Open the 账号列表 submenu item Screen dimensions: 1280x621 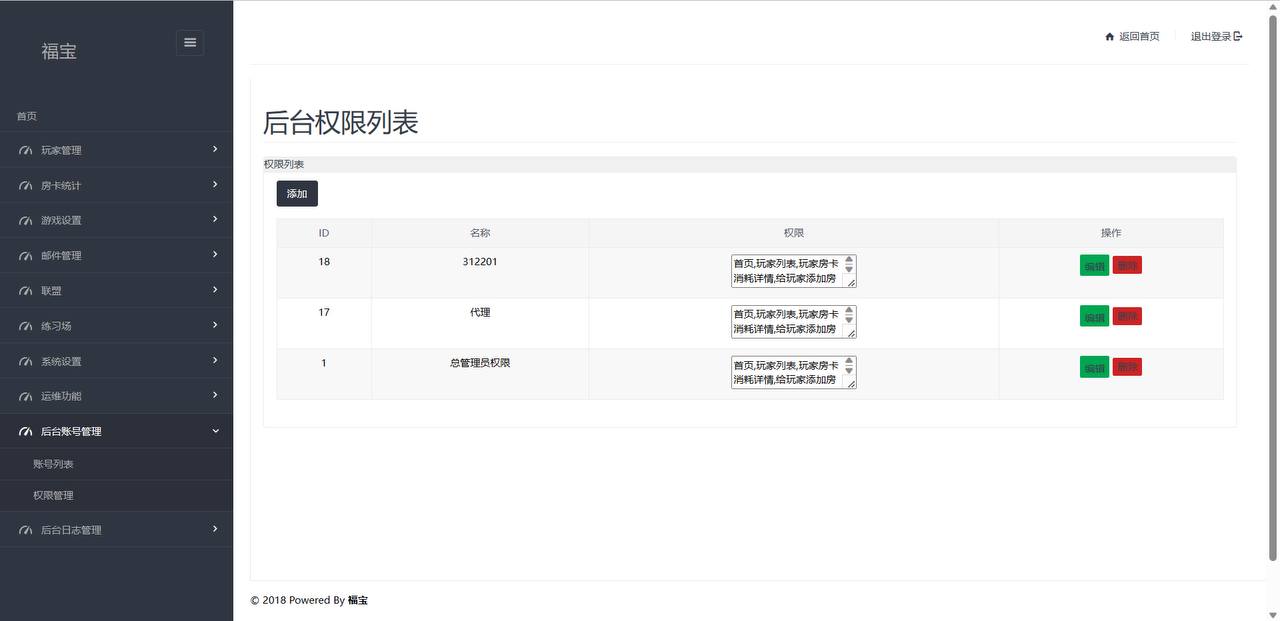pos(53,464)
